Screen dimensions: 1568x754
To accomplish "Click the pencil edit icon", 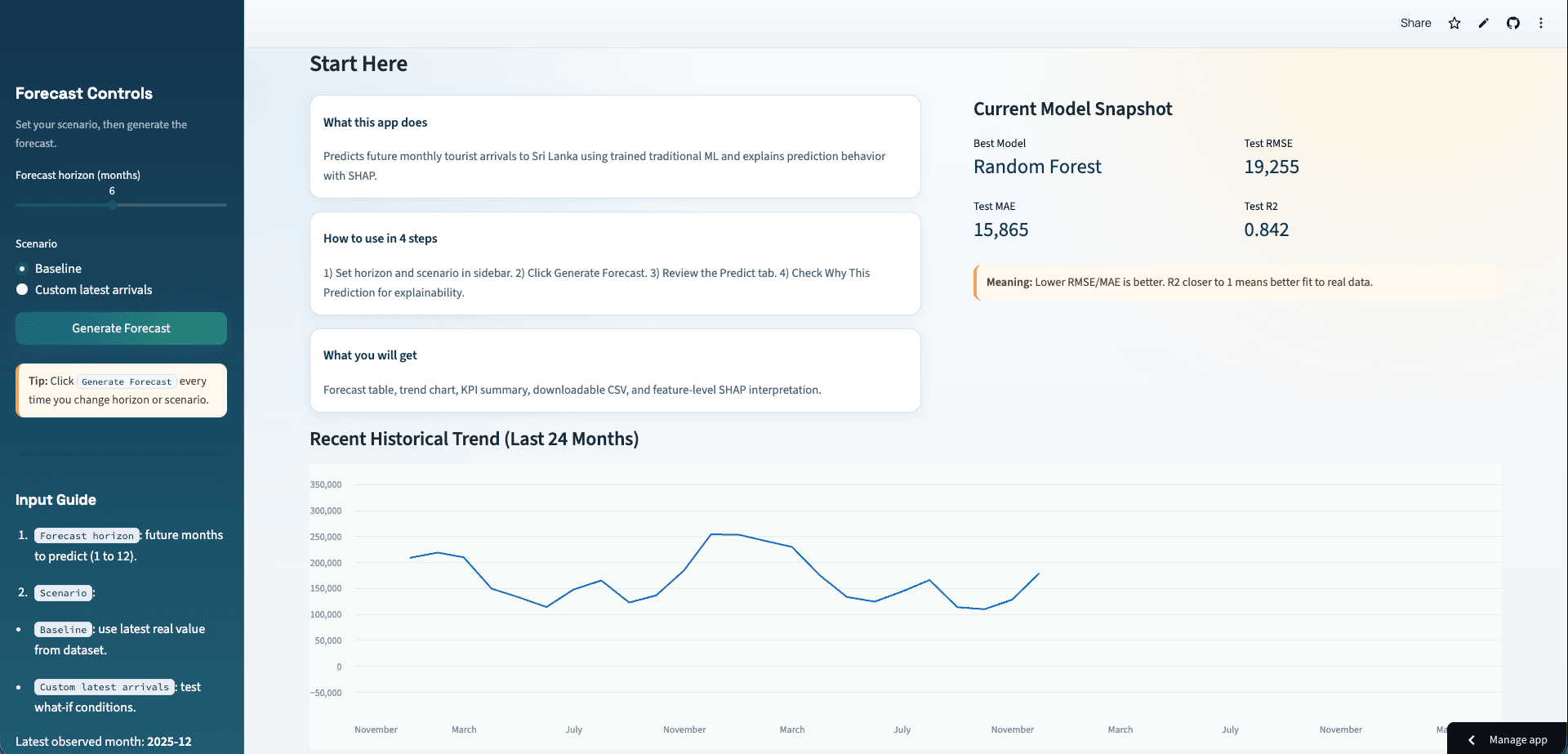I will 1484,23.
